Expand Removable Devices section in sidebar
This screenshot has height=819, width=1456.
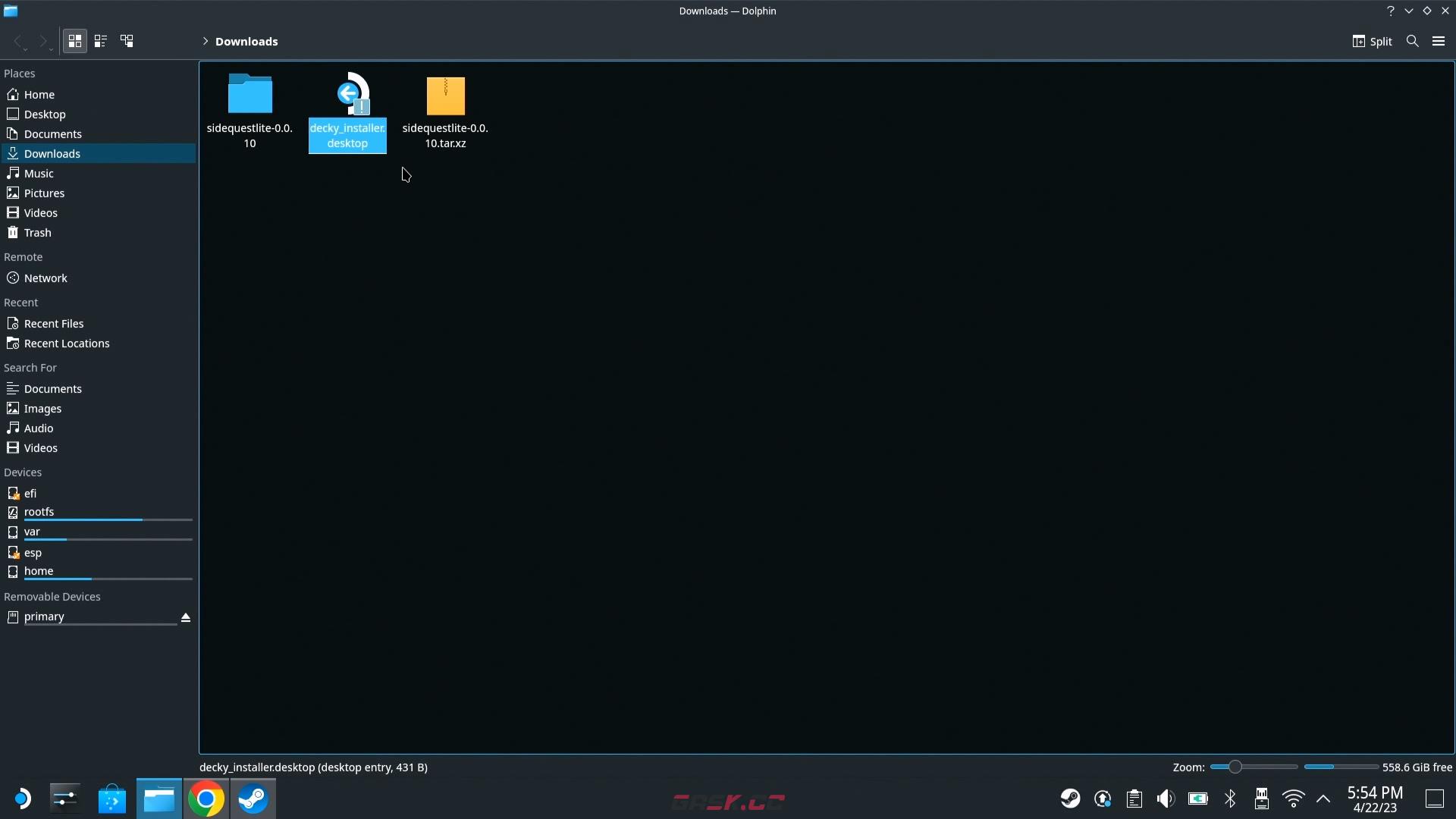point(52,596)
